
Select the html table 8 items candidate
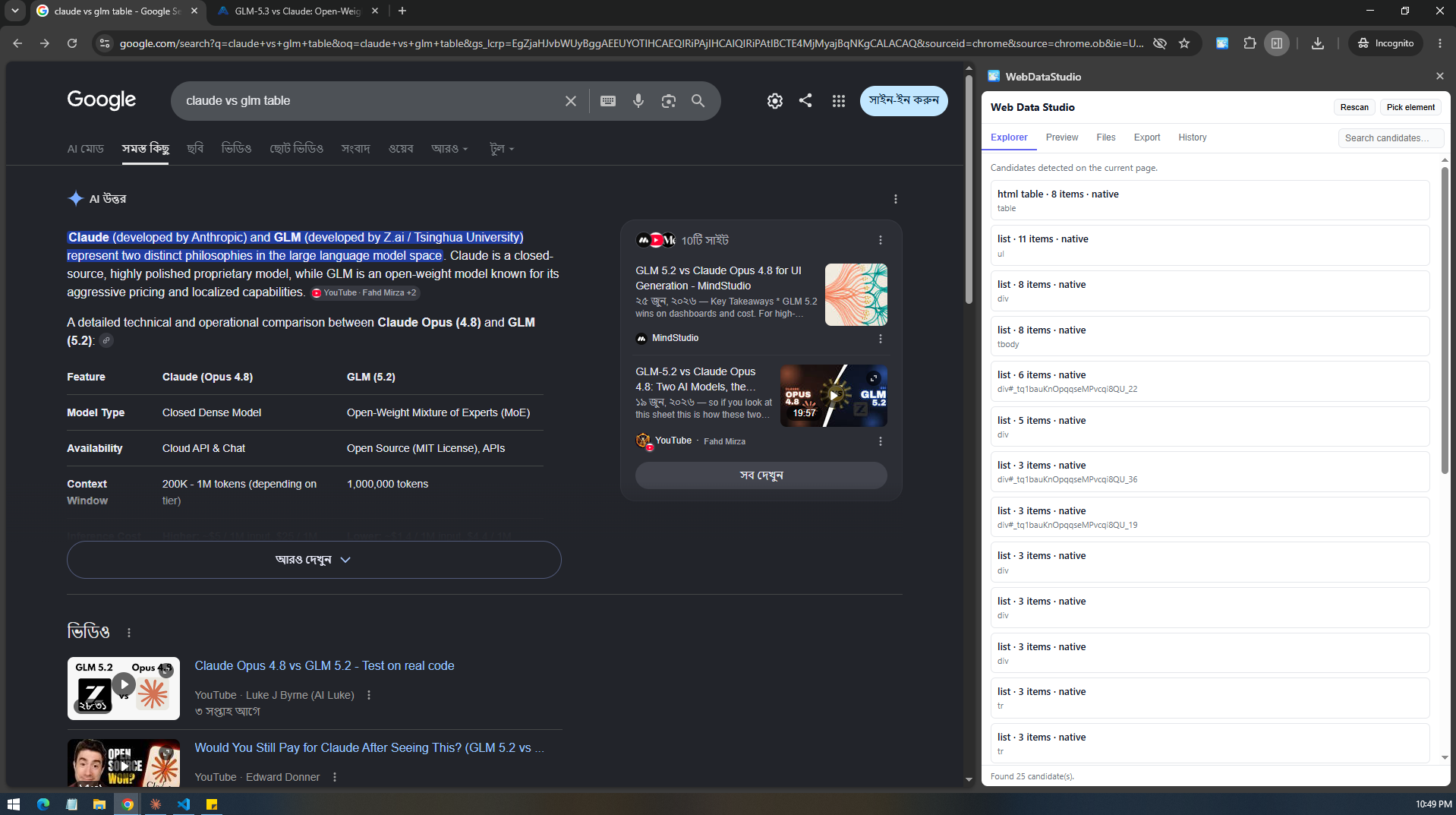[1209, 201]
